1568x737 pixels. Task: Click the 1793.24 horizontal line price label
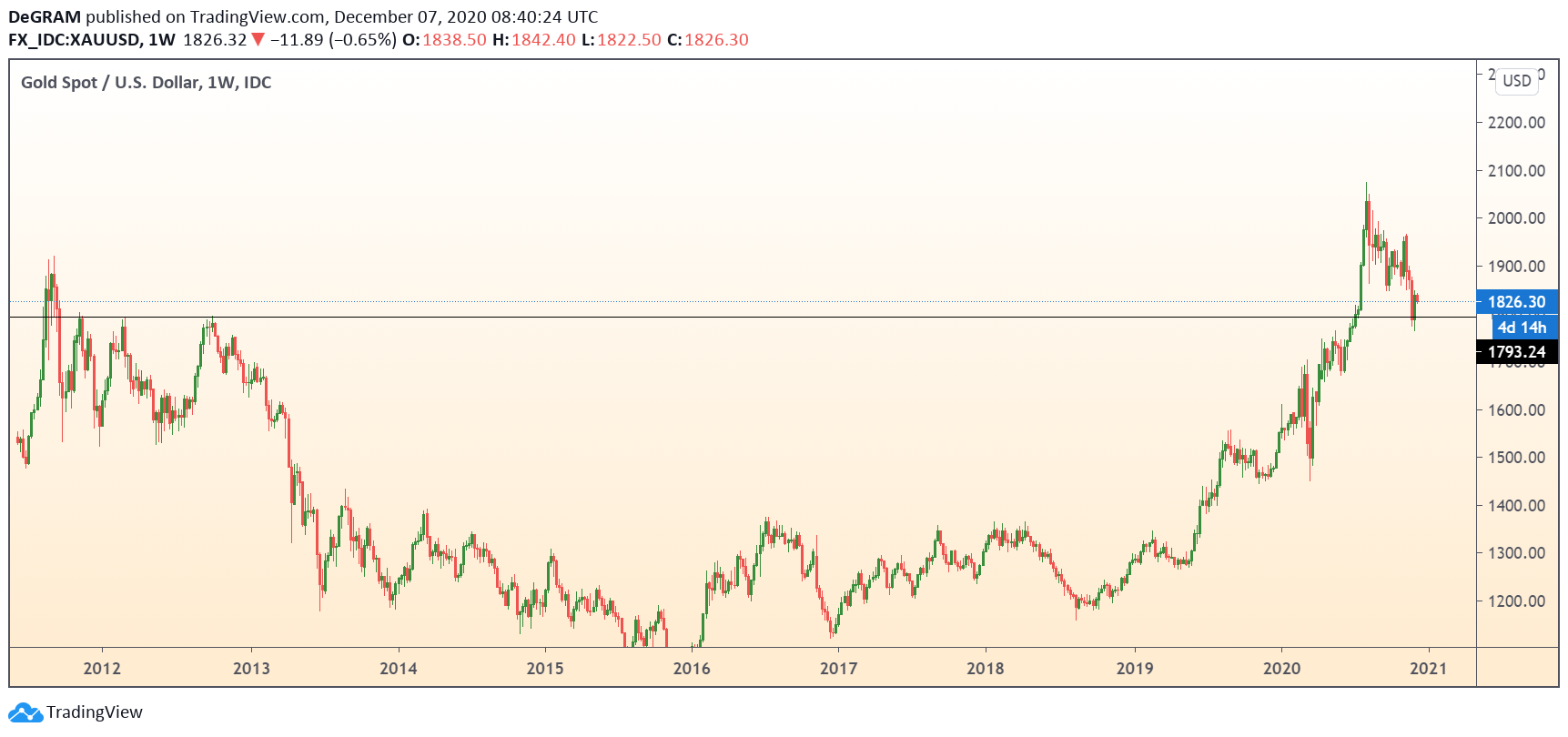[1517, 352]
